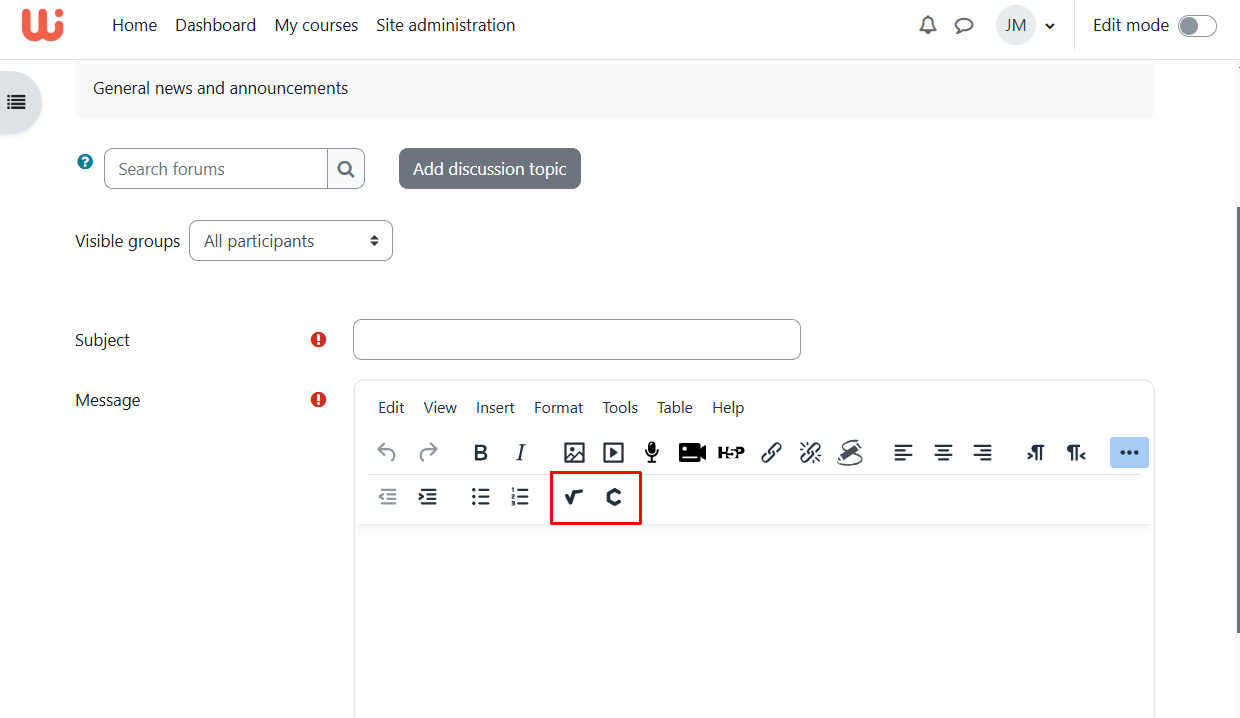Toggle Italic formatting
Viewport: 1240px width, 718px height.
520,453
